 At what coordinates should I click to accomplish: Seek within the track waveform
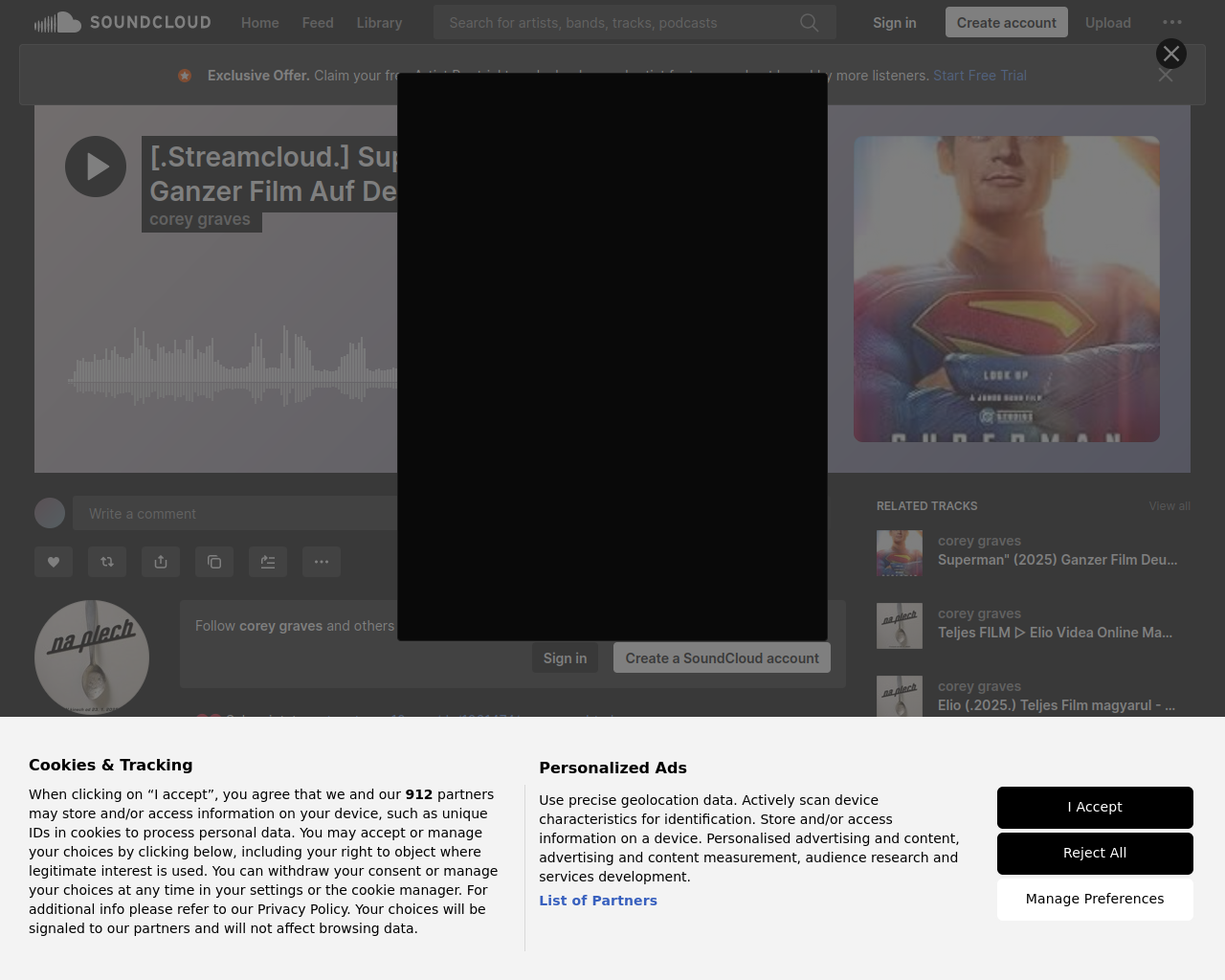pos(234,367)
